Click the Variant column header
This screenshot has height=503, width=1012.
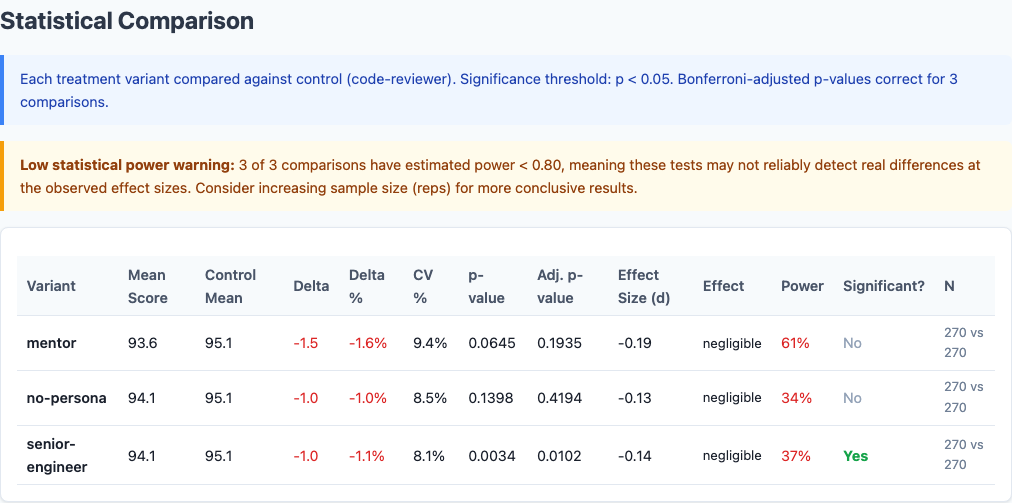coord(51,286)
